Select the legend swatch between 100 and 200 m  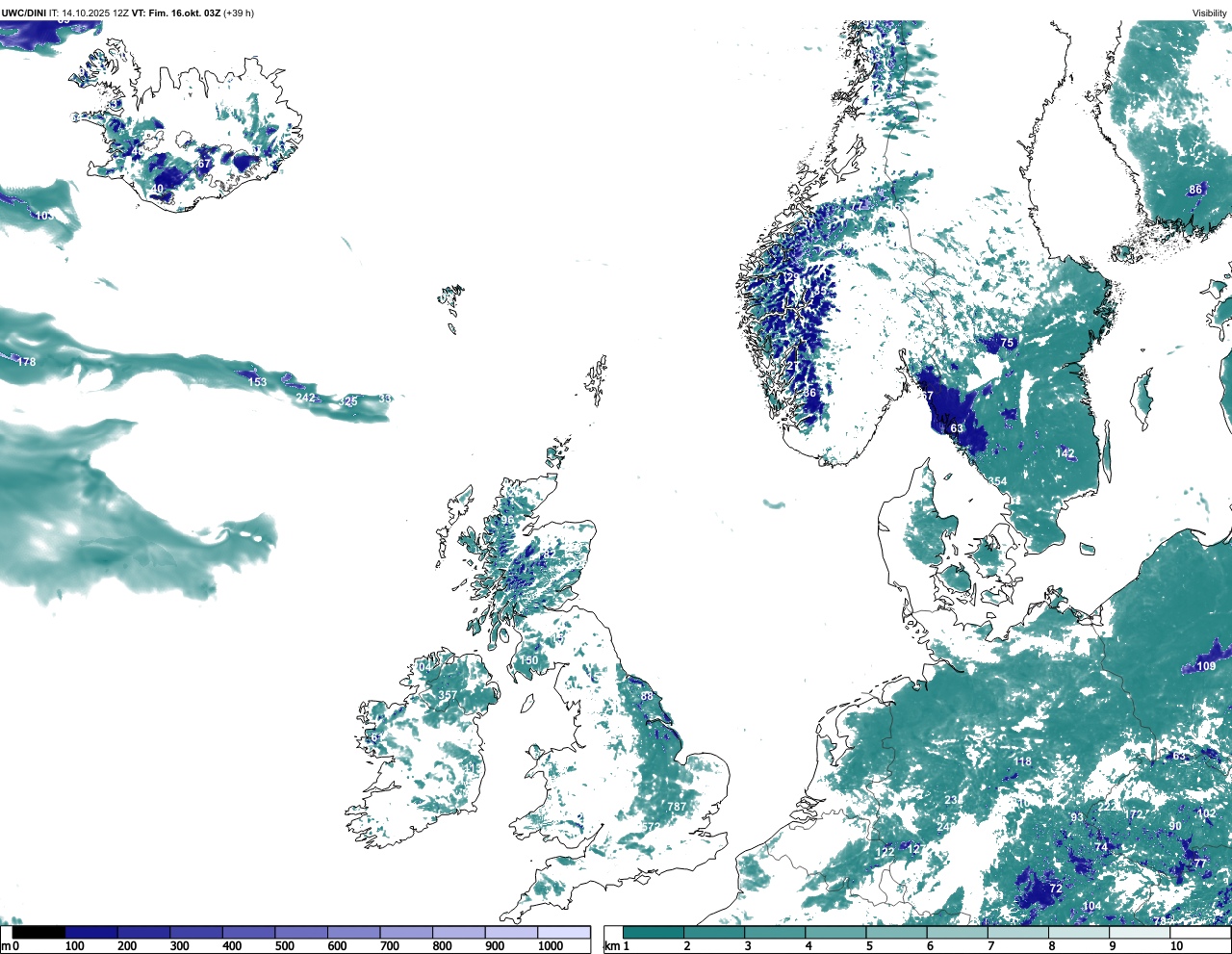click(x=91, y=932)
